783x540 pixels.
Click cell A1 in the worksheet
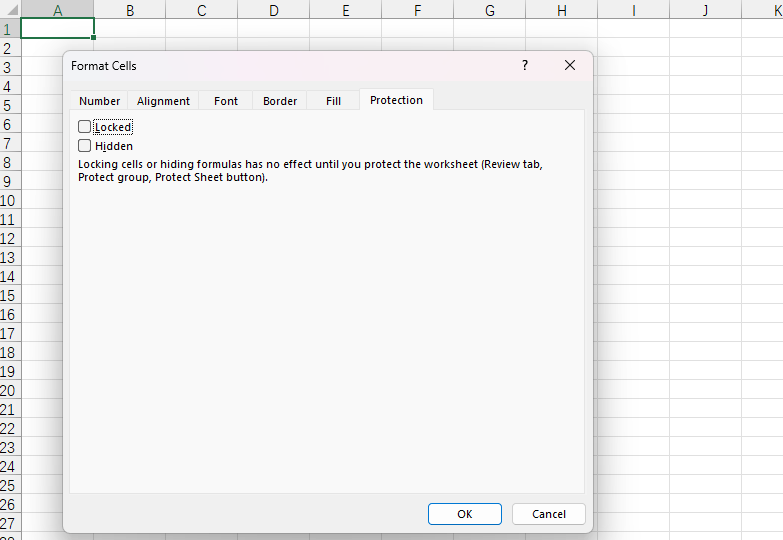(x=57, y=28)
